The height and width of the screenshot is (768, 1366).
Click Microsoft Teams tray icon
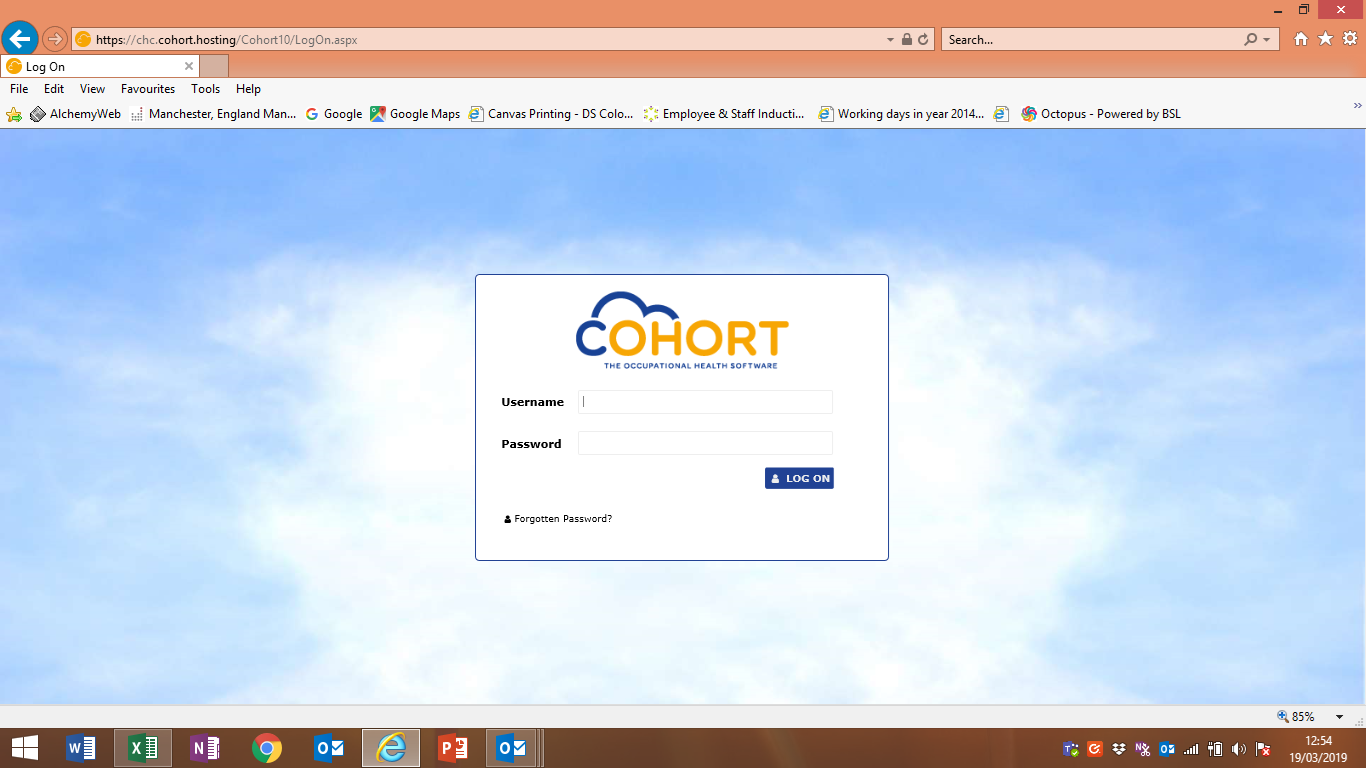[1071, 749]
